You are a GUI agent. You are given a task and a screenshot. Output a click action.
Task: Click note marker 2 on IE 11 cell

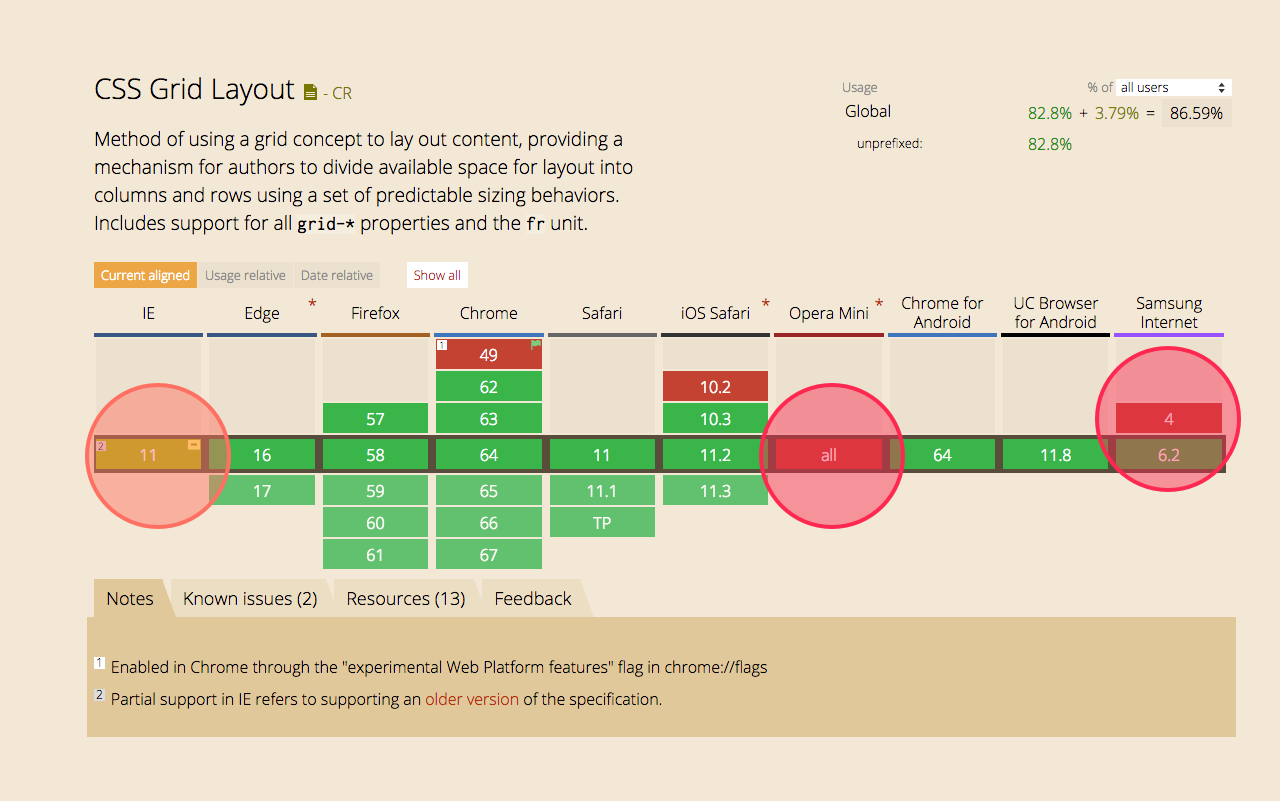coord(101,445)
